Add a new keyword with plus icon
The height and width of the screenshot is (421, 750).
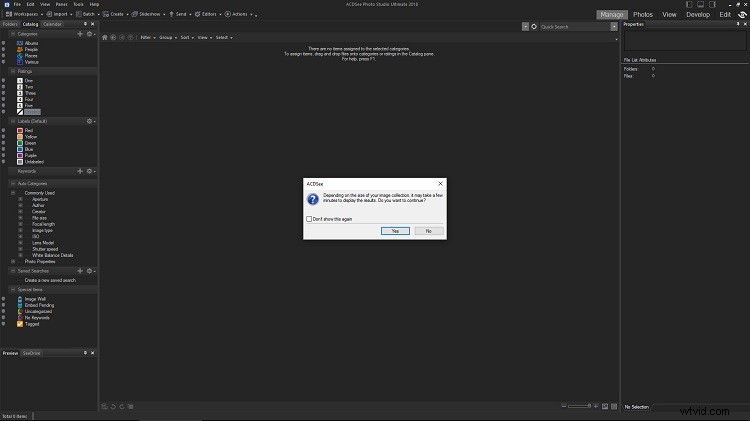tap(80, 171)
